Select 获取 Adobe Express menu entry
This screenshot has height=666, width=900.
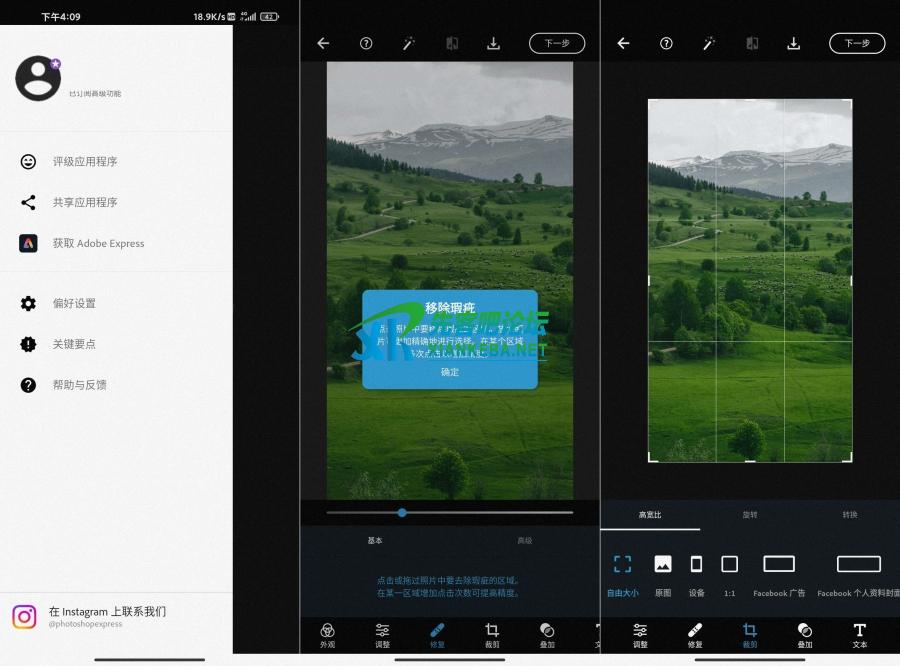pyautogui.click(x=97, y=243)
